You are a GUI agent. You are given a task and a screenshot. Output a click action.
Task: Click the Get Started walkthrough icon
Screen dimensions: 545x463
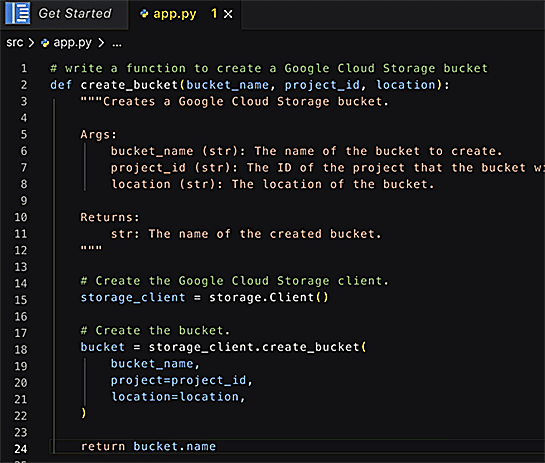[17, 13]
